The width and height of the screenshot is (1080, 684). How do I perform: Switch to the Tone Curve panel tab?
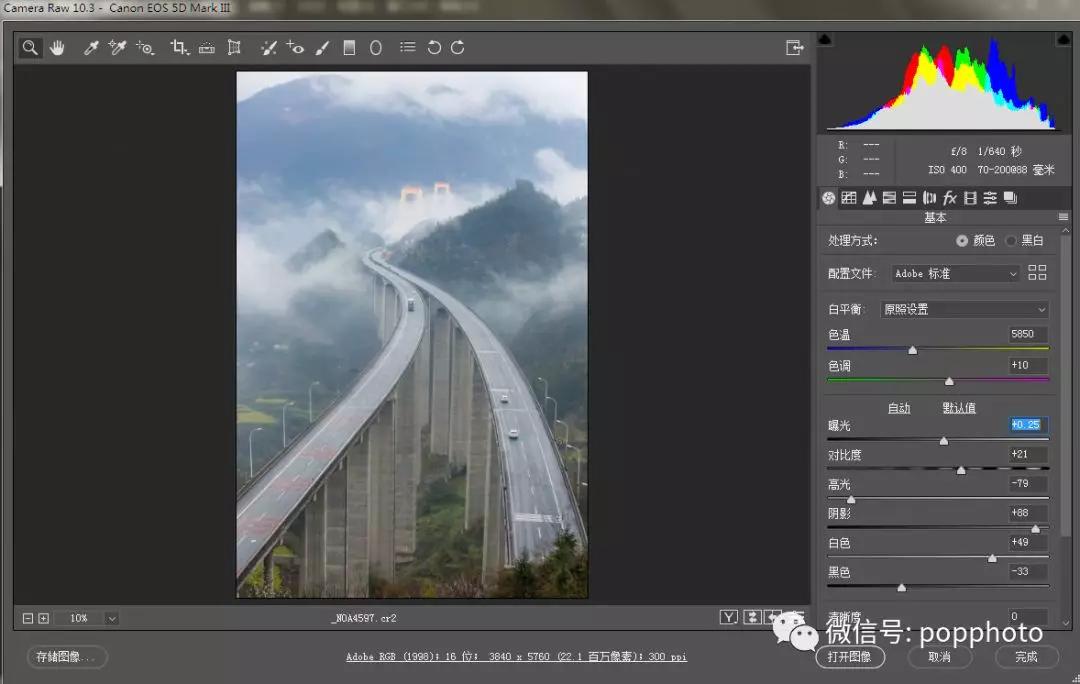coord(849,198)
